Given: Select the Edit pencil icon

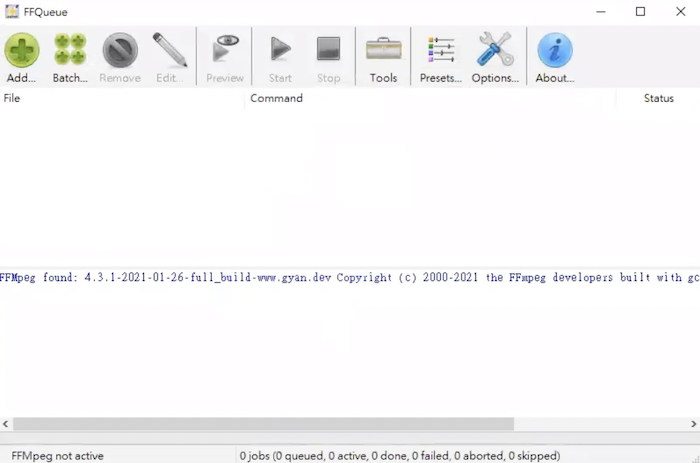Looking at the screenshot, I should [170, 50].
